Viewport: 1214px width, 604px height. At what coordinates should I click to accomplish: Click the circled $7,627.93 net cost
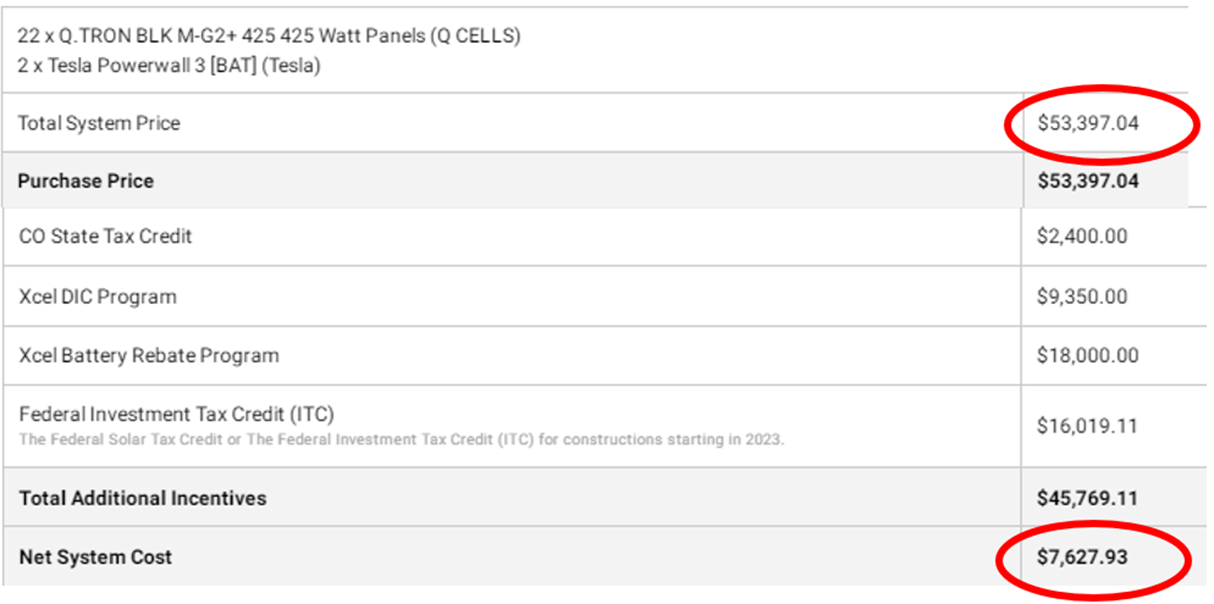pos(1082,557)
